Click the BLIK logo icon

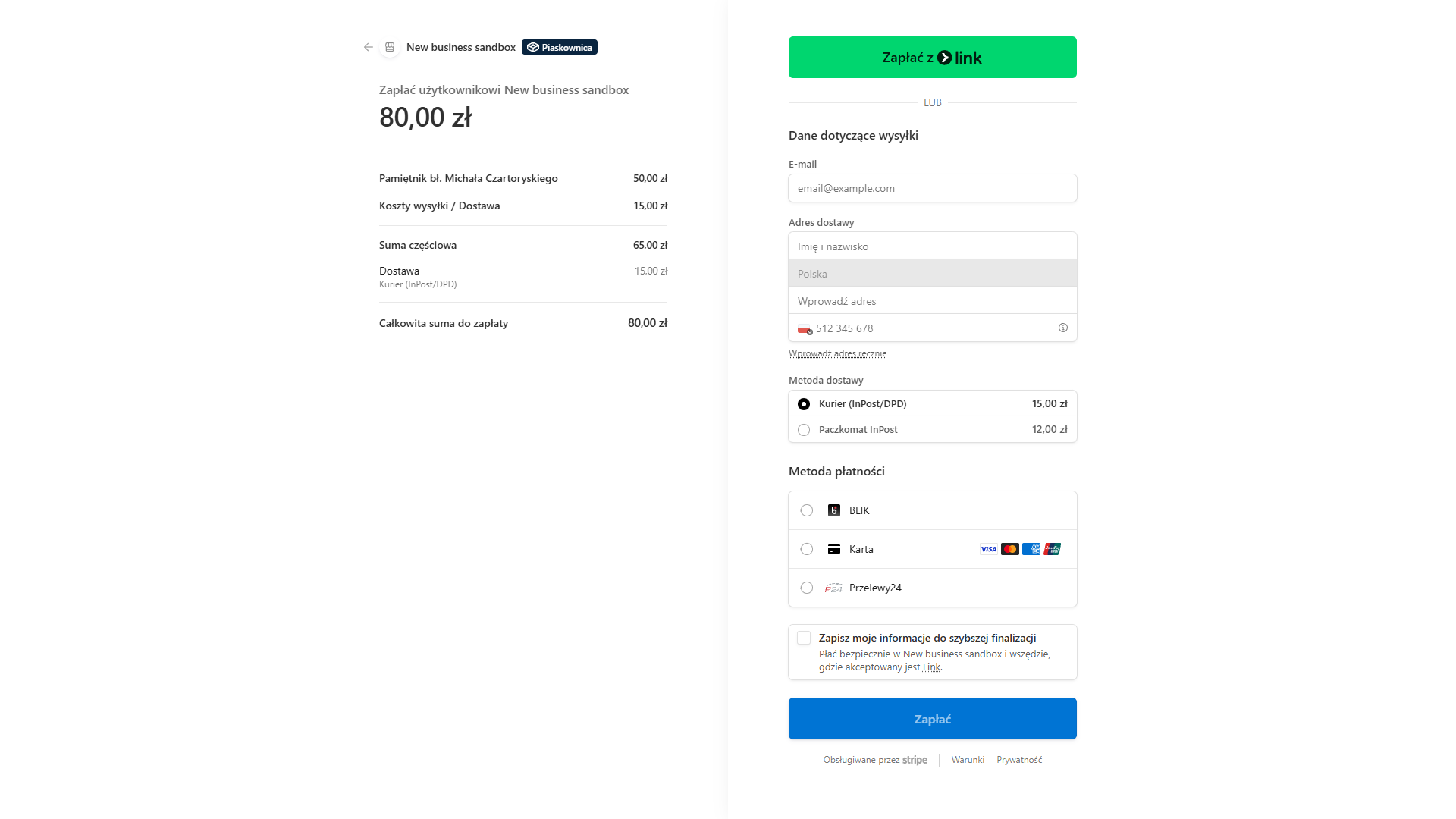(834, 510)
